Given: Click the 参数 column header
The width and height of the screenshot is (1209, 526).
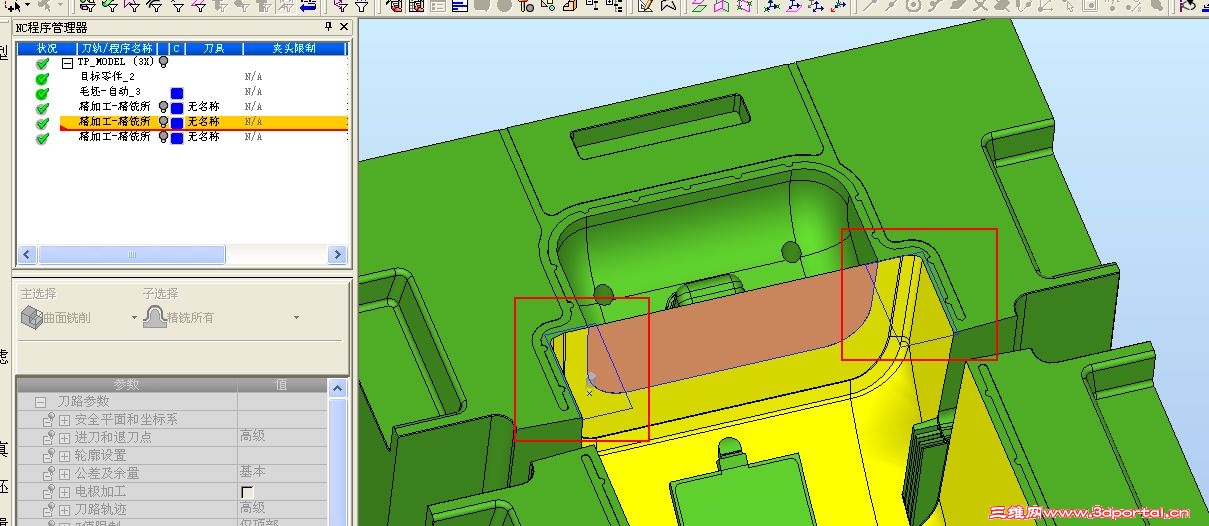Looking at the screenshot, I should click(127, 384).
